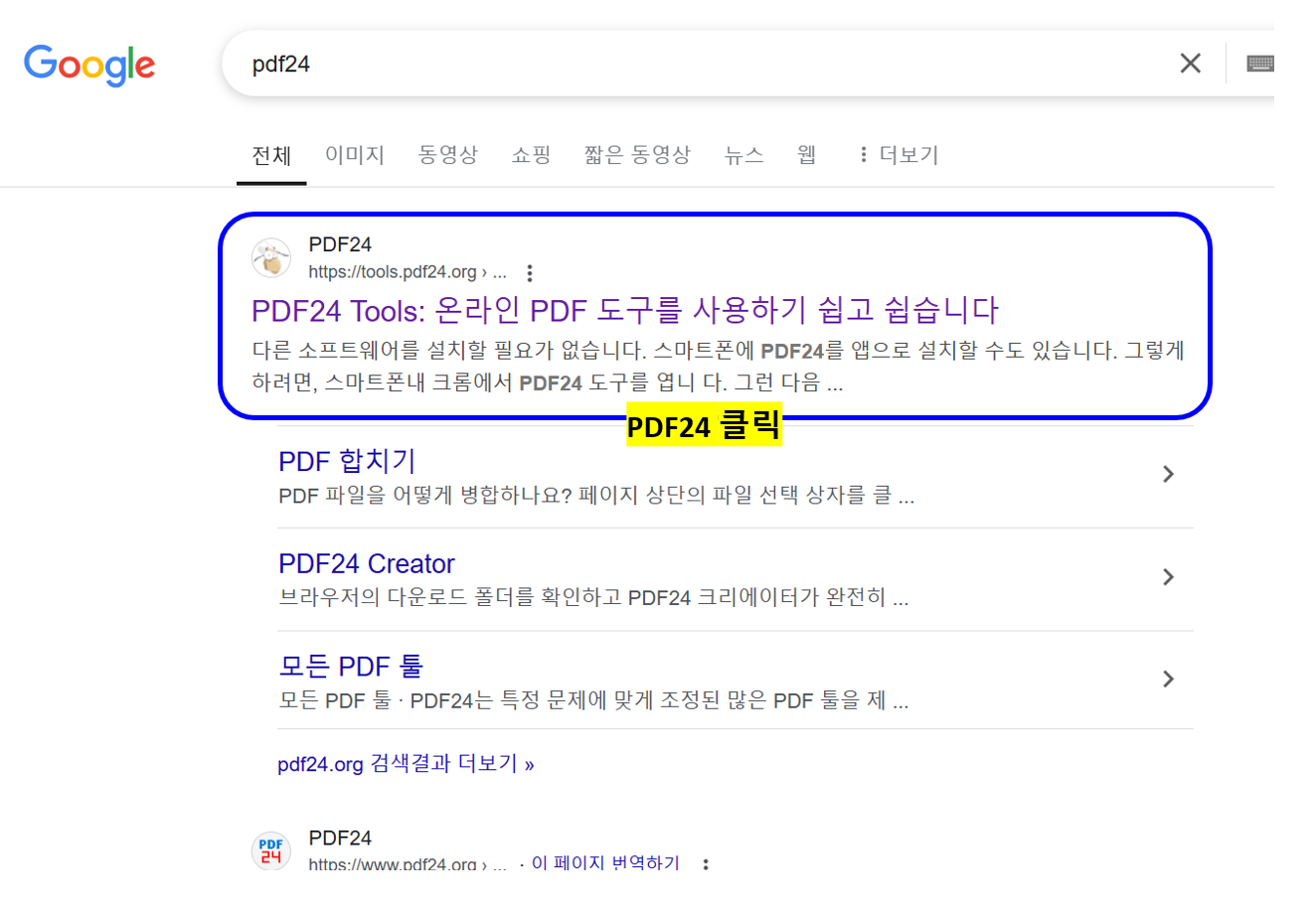Viewport: 1316px width, 910px height.
Task: Open PDF24 Tools 온라인 PDF 도구 result title
Action: point(625,310)
